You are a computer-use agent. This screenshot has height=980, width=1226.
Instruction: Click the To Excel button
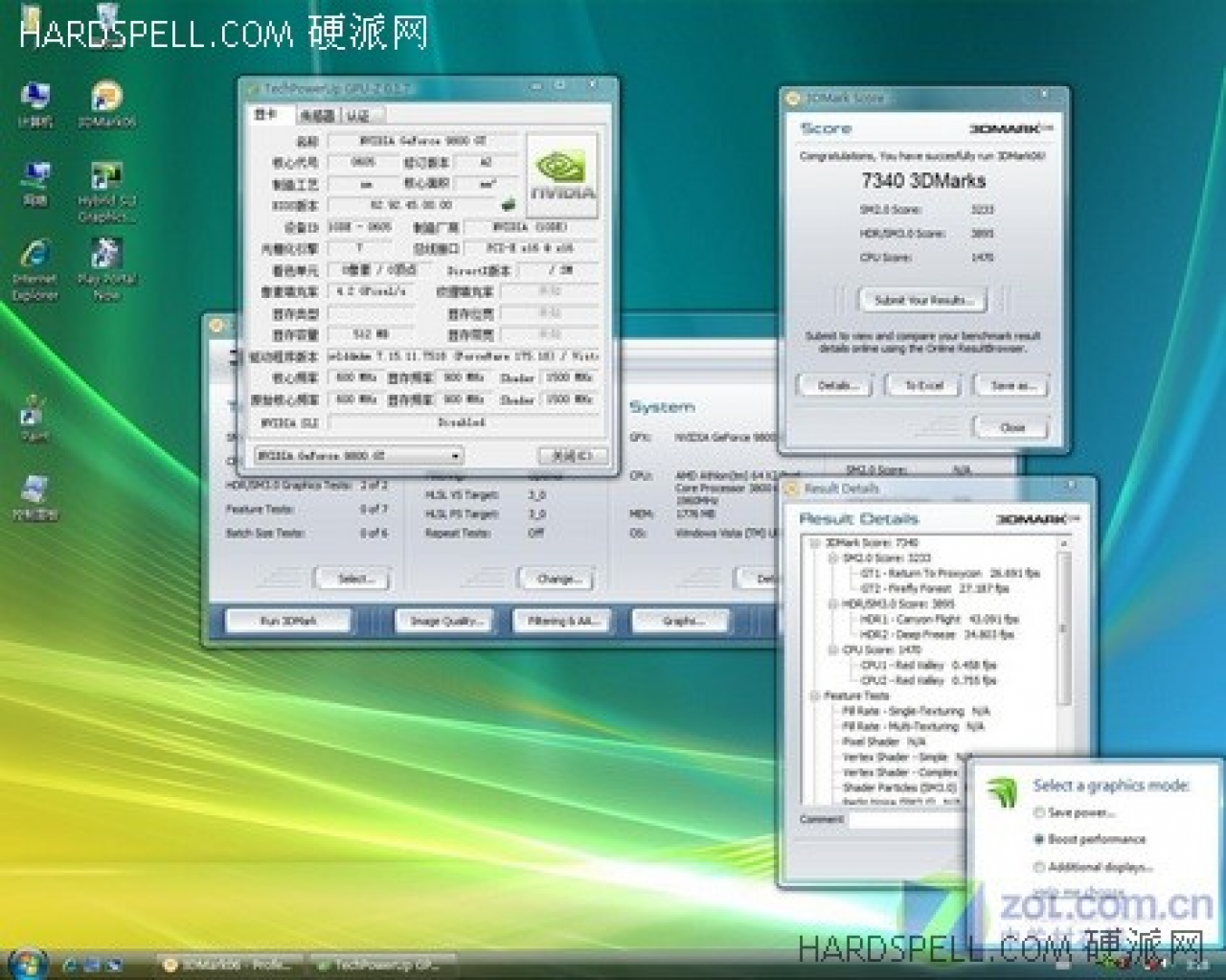click(923, 386)
